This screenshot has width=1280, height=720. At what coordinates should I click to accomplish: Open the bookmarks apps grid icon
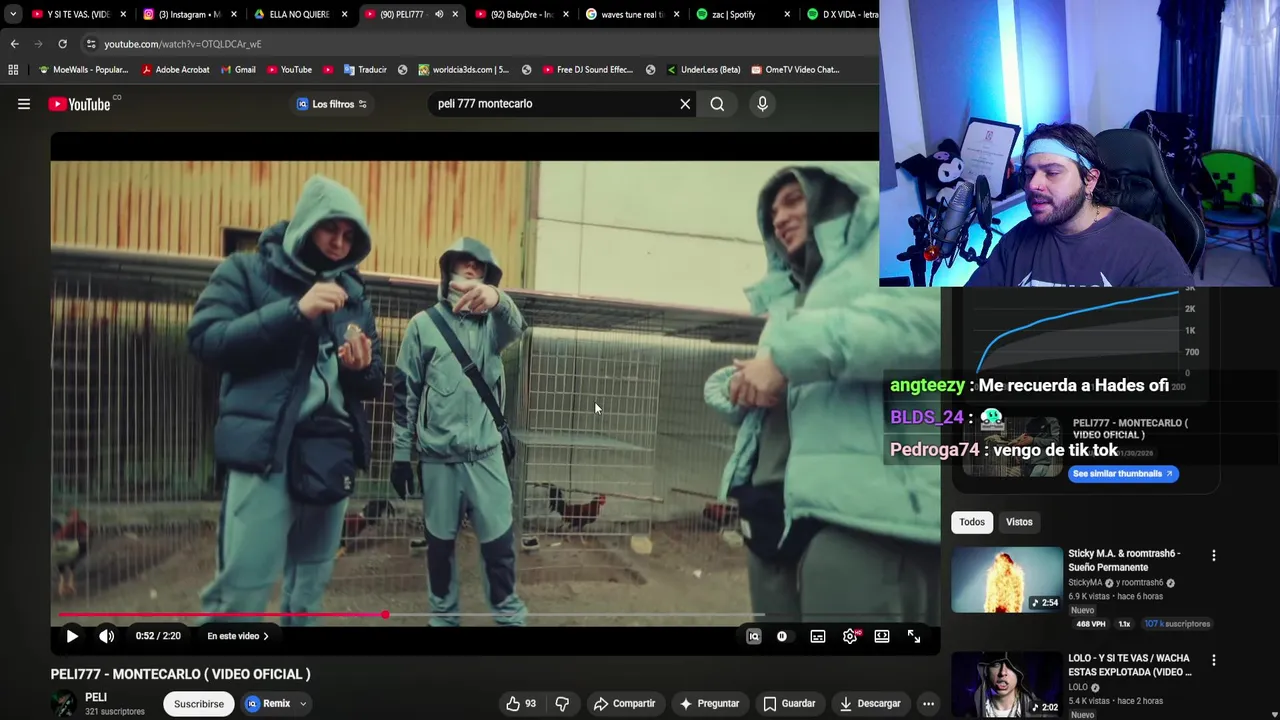(13, 70)
